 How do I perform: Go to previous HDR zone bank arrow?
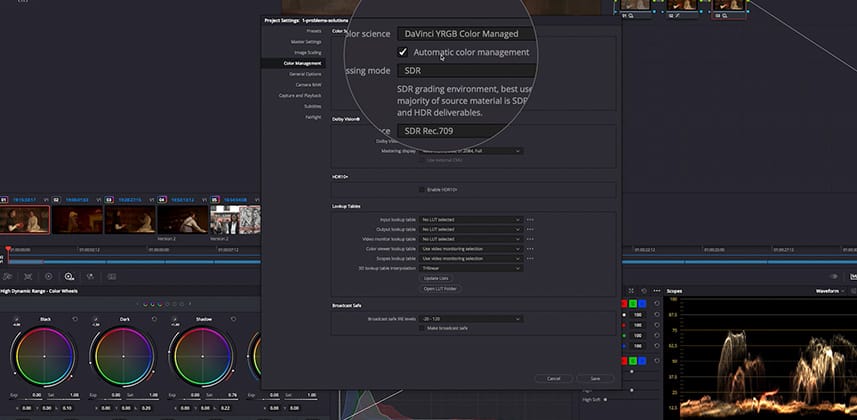click(137, 304)
